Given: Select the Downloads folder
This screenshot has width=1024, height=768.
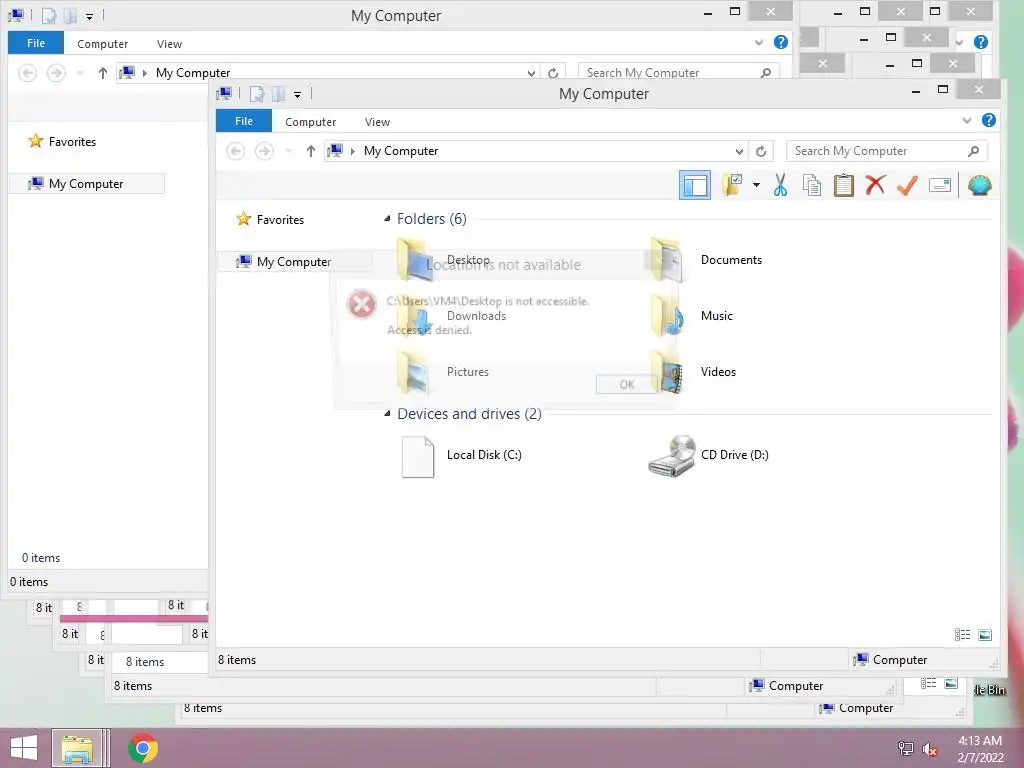Looking at the screenshot, I should pos(452,316).
